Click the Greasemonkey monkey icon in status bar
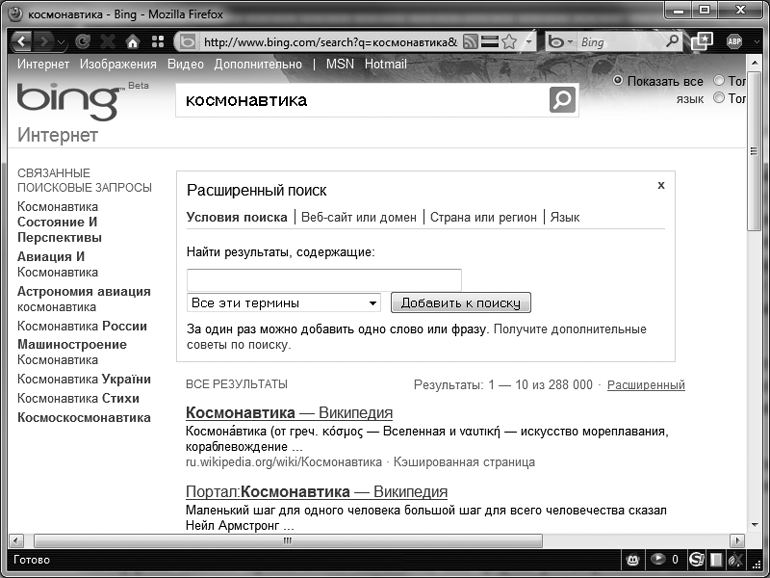770x578 pixels. click(634, 559)
